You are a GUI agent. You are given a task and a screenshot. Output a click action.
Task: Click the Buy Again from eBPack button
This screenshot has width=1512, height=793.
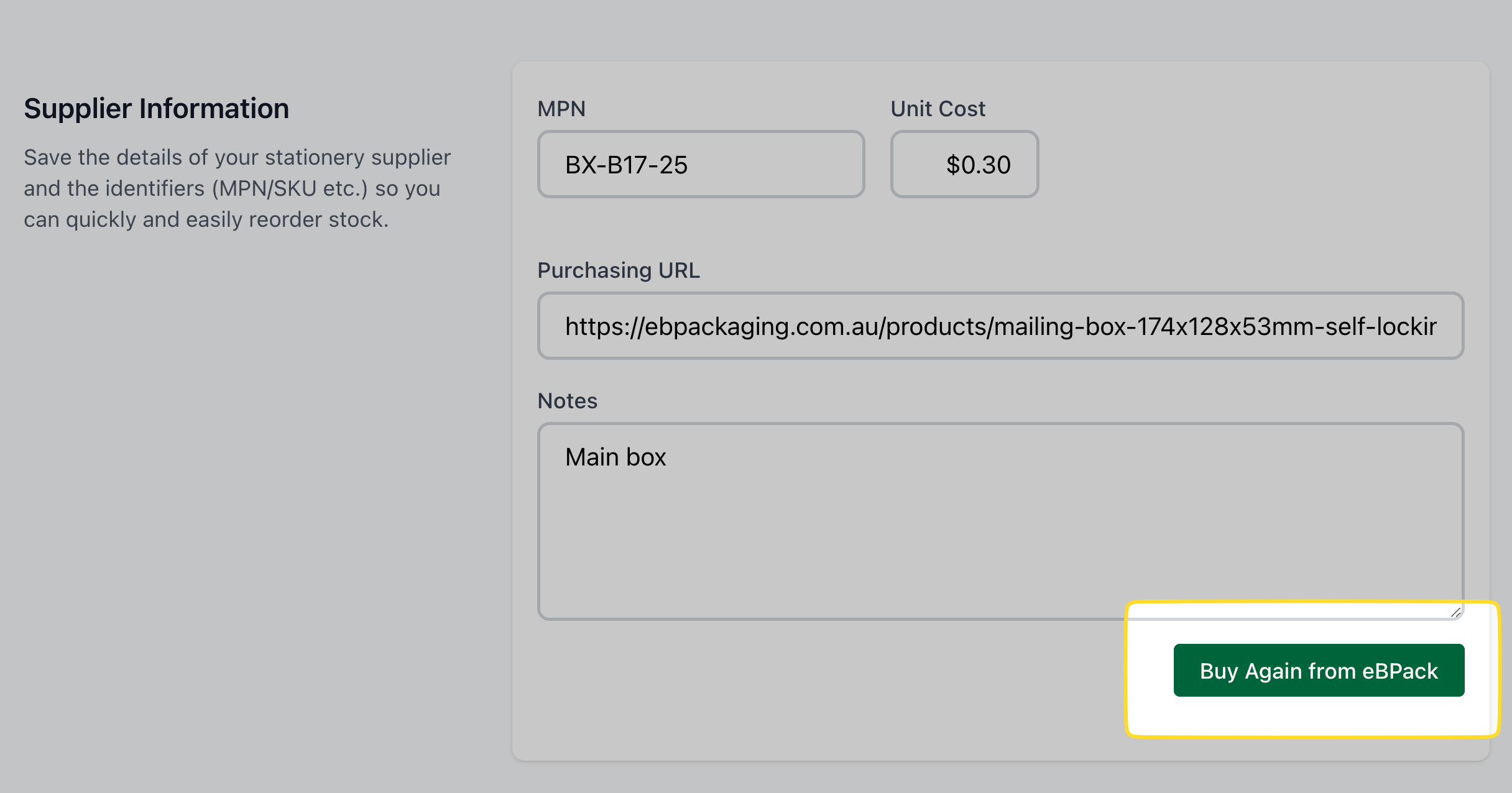point(1318,671)
